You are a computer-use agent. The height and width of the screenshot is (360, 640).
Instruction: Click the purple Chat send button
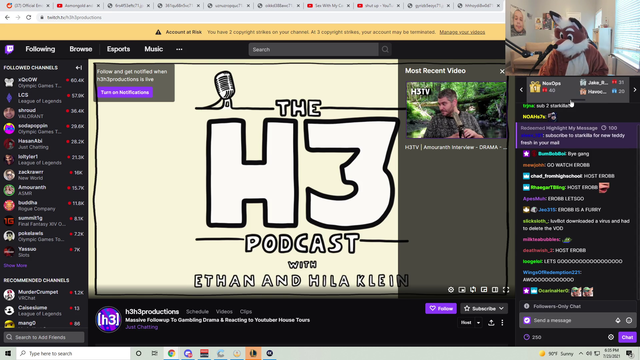click(x=627, y=337)
